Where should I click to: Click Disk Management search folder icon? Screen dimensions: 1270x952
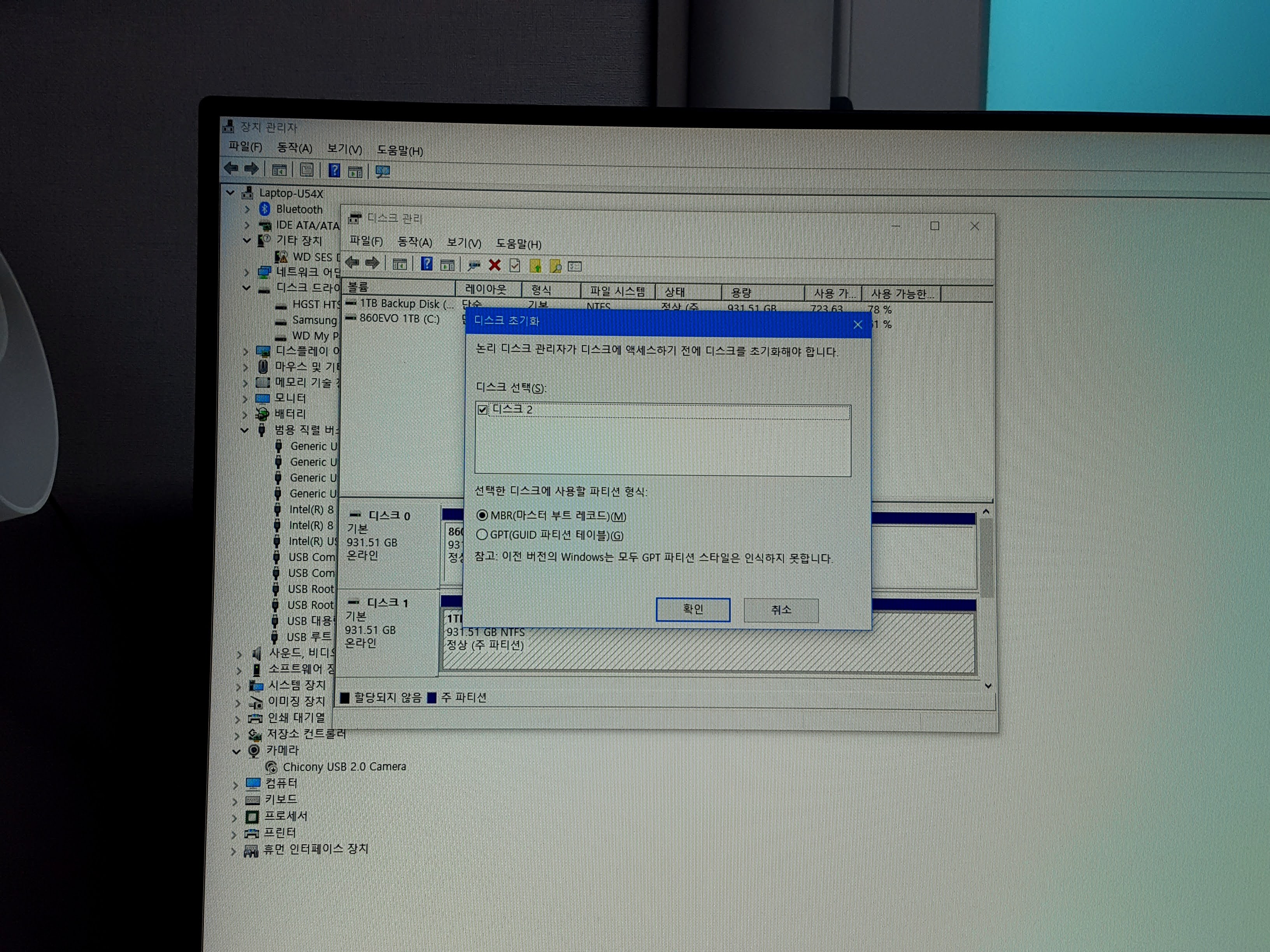click(x=555, y=266)
